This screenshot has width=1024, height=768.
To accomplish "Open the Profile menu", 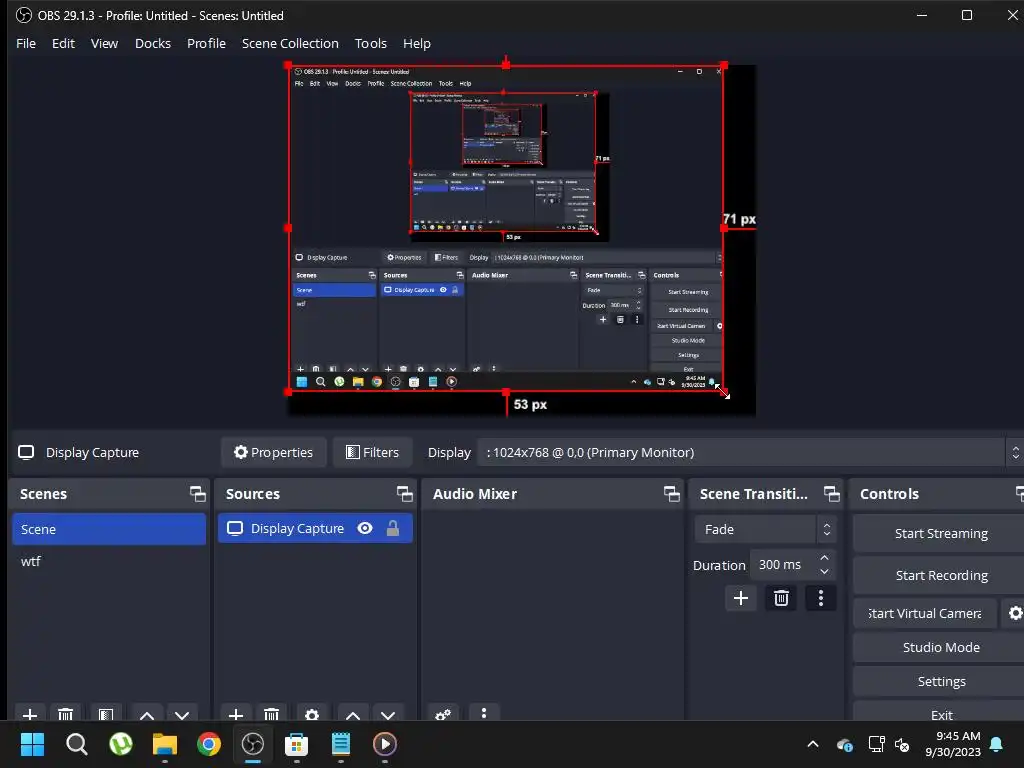I will (206, 43).
